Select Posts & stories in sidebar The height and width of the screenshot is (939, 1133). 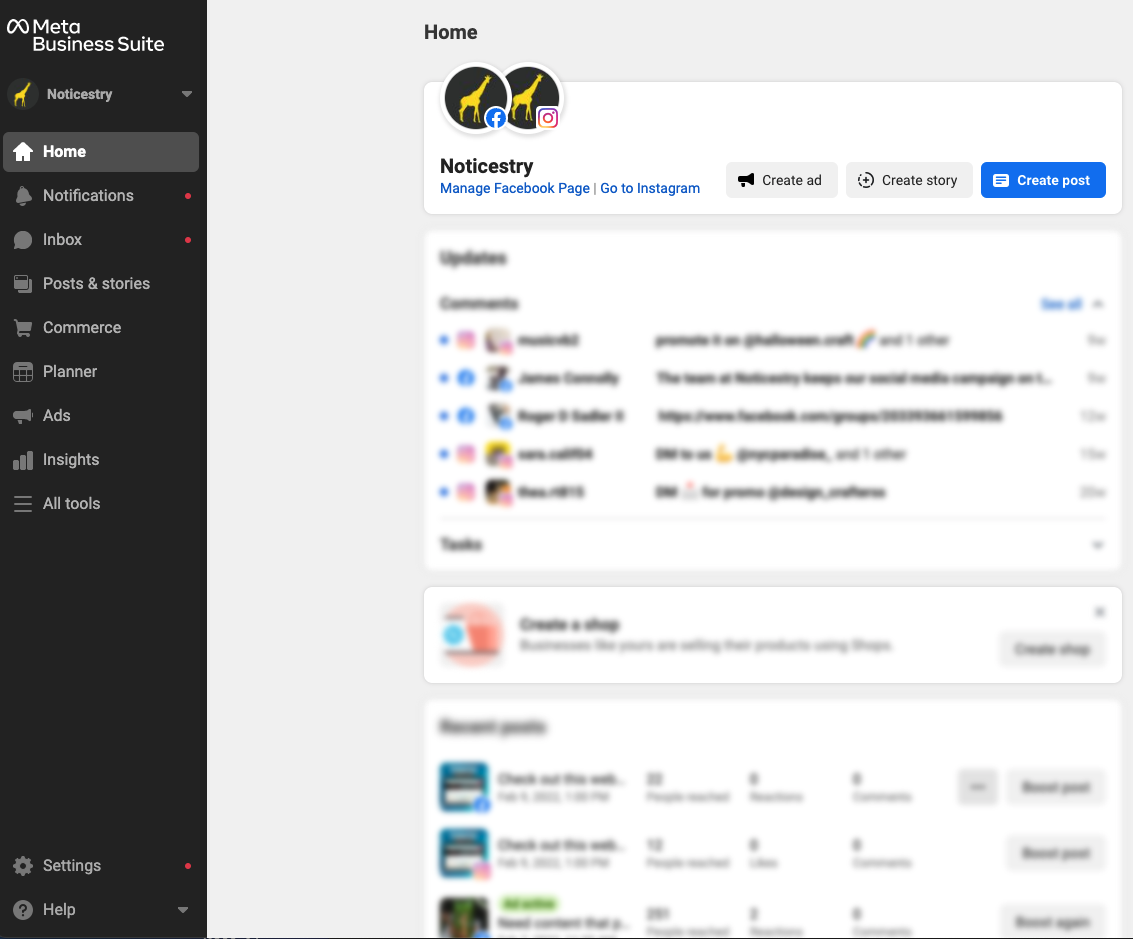(x=96, y=284)
